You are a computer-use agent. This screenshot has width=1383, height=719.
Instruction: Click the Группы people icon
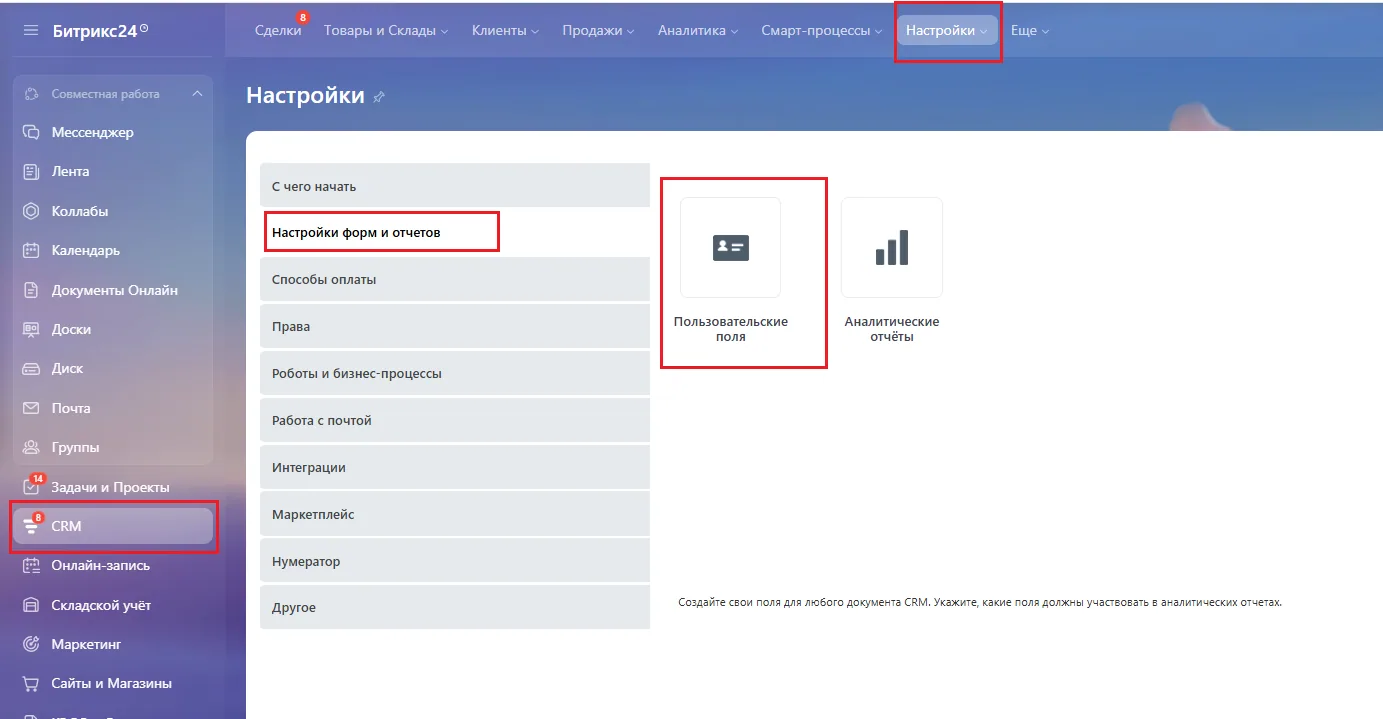coord(31,447)
